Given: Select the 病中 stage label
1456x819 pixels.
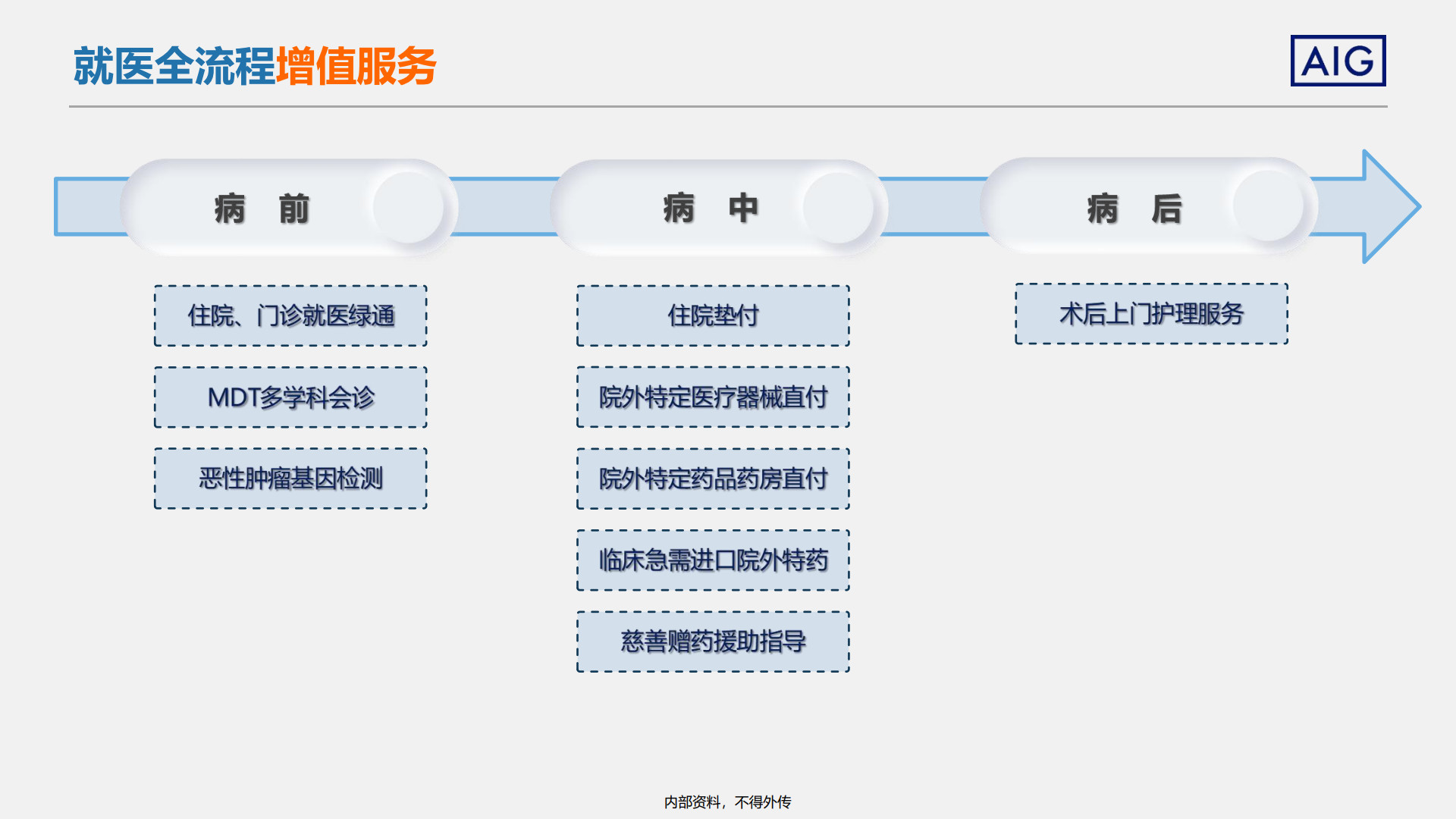Looking at the screenshot, I should click(711, 208).
